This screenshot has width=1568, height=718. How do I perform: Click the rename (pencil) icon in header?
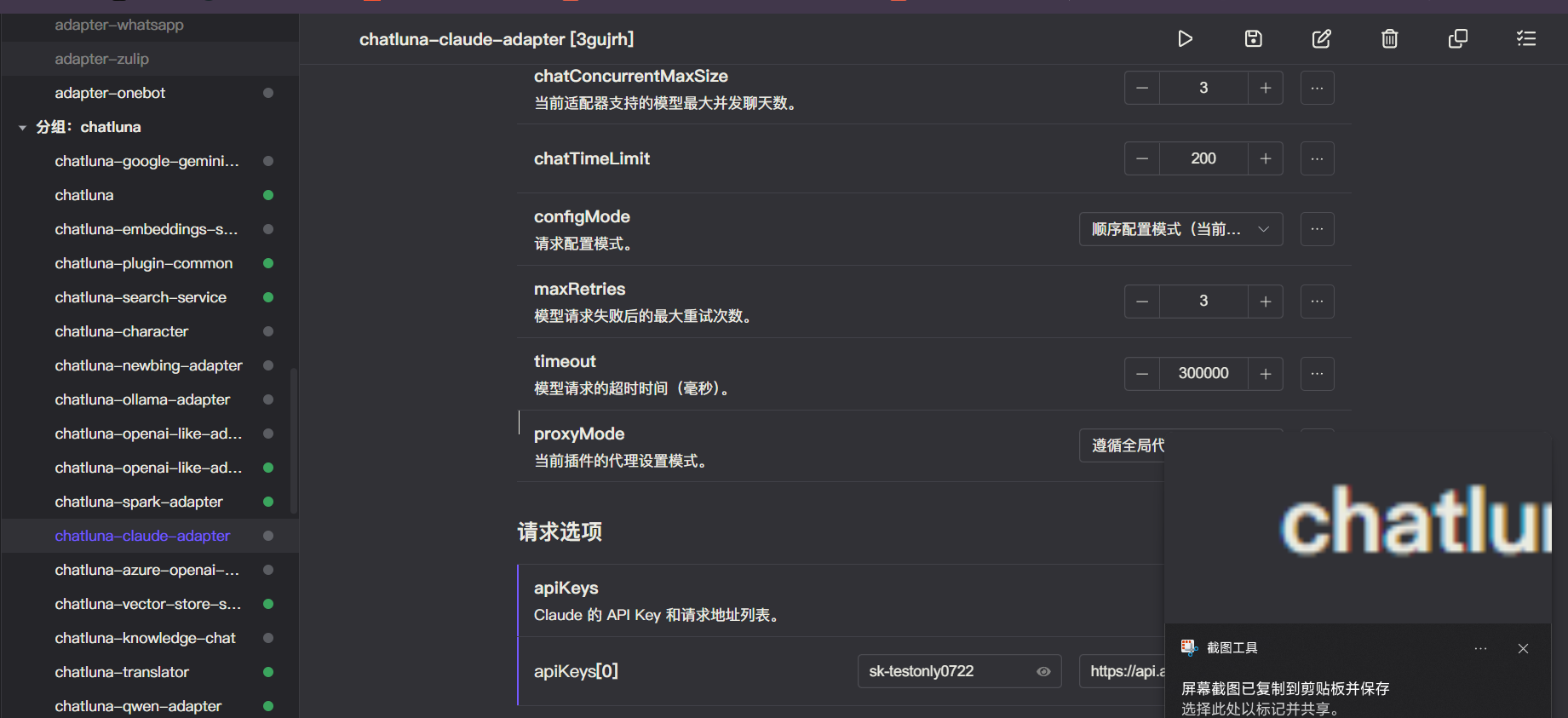[x=1321, y=39]
